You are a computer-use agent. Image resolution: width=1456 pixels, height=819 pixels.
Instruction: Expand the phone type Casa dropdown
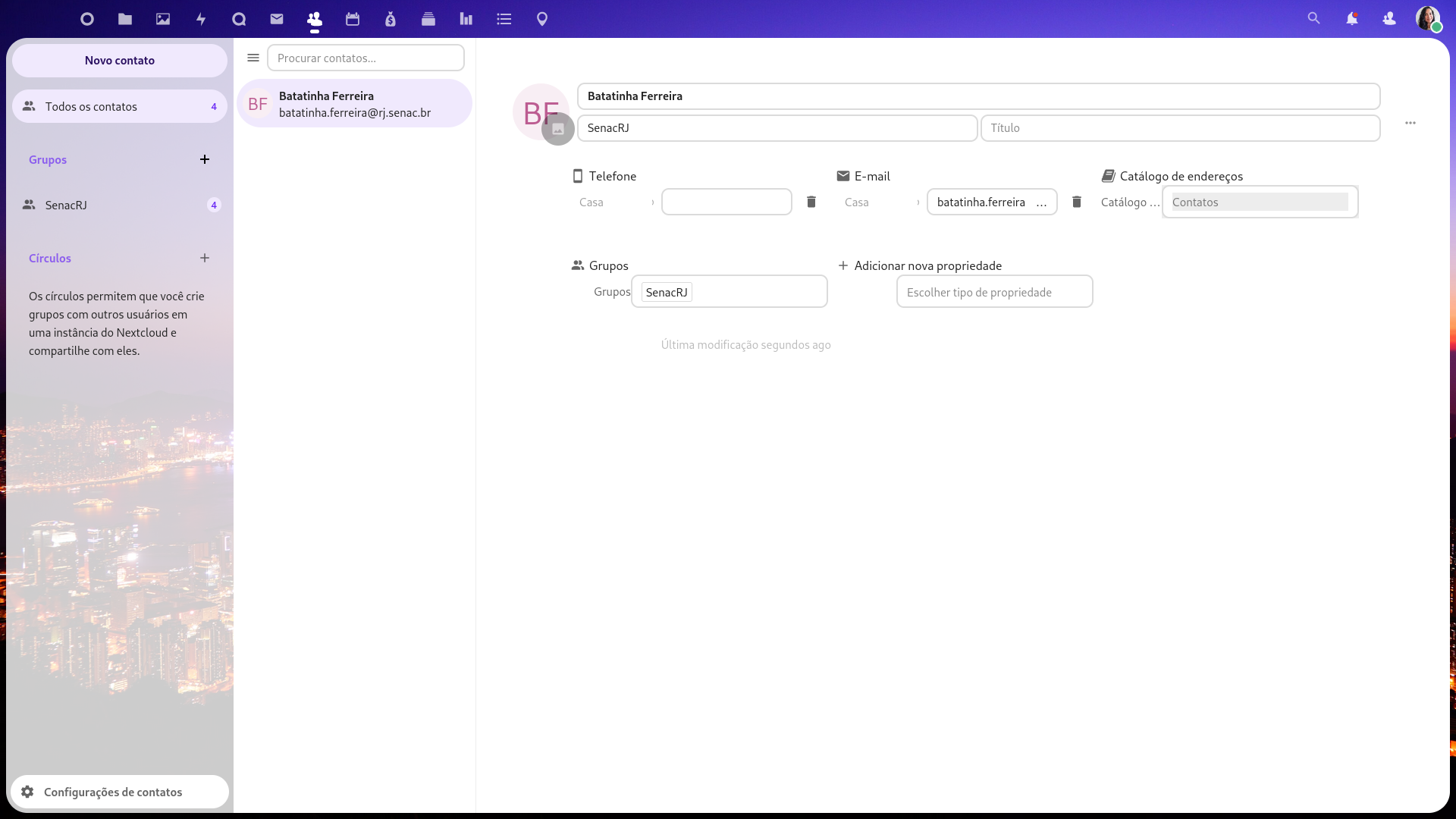(x=616, y=202)
